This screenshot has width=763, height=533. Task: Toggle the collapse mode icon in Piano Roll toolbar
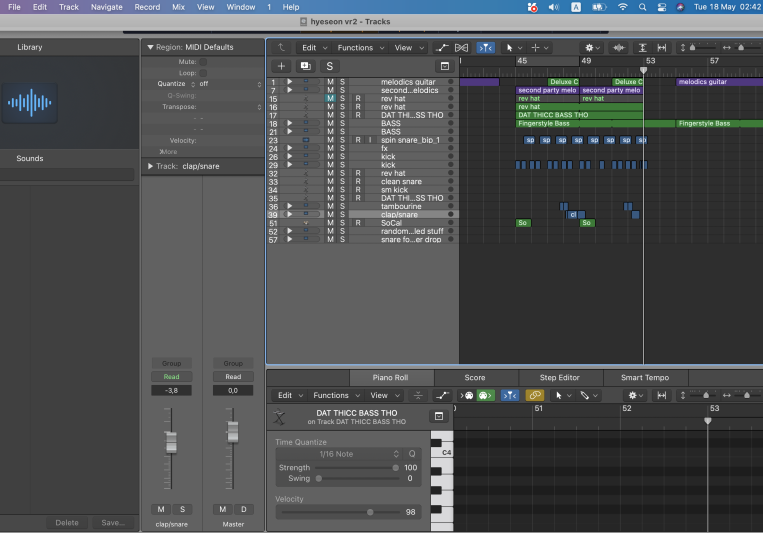[418, 395]
